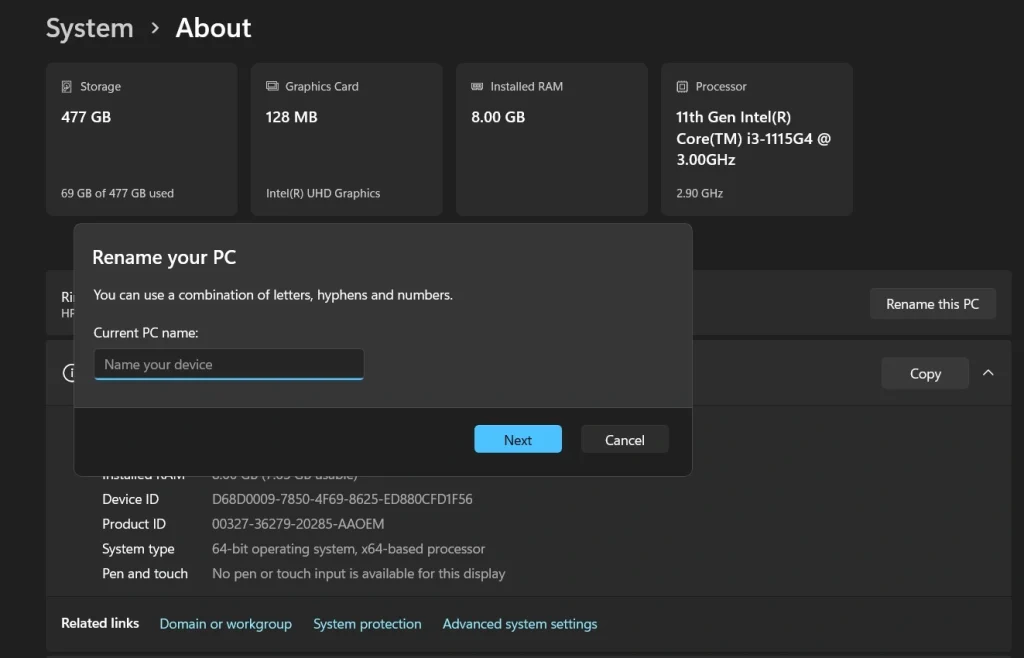
Task: Select the 128 MB graphics value
Action: pyautogui.click(x=291, y=117)
